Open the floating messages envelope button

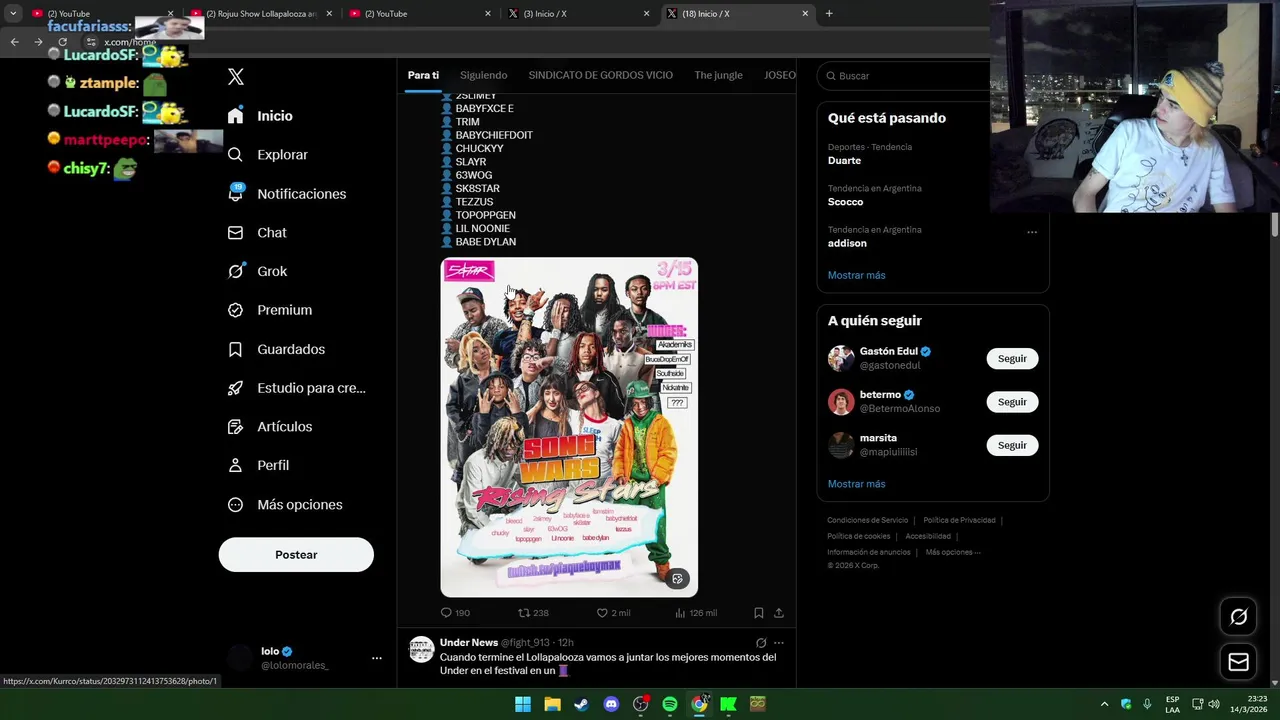tap(1238, 662)
